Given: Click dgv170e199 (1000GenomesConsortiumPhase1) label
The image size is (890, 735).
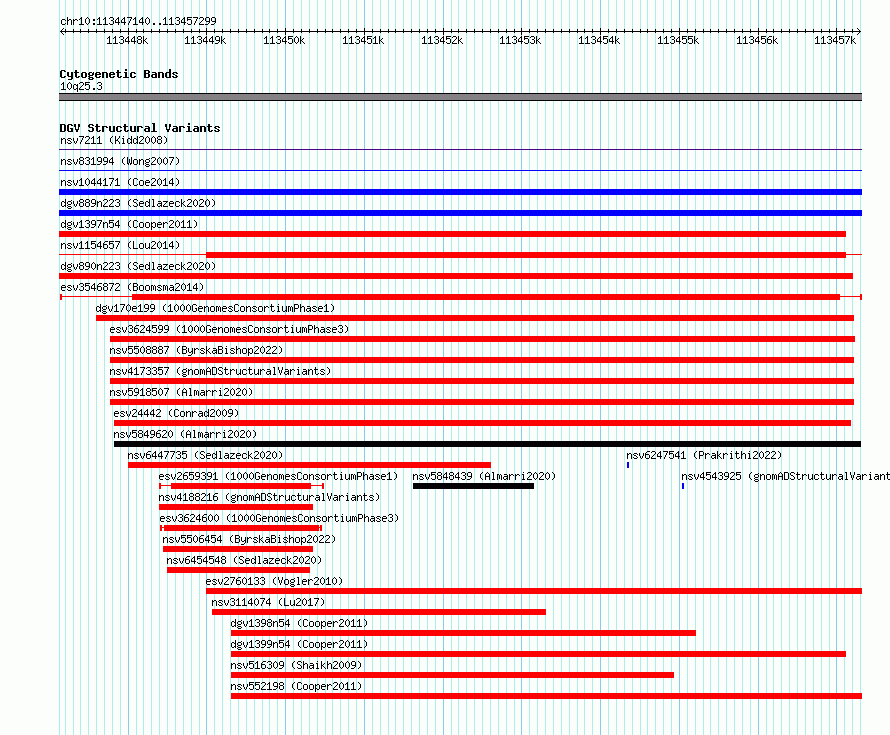Looking at the screenshot, I should pos(215,308).
